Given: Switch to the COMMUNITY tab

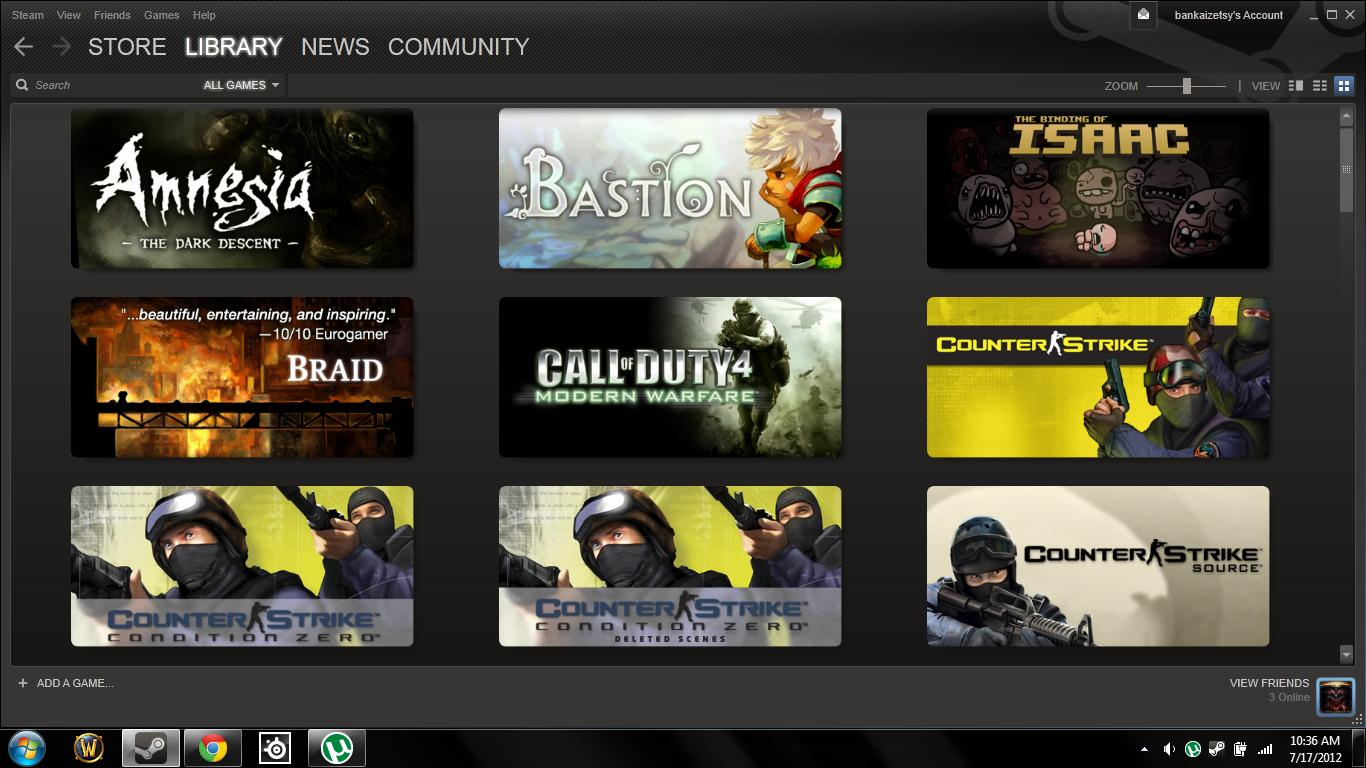Looking at the screenshot, I should tap(458, 47).
